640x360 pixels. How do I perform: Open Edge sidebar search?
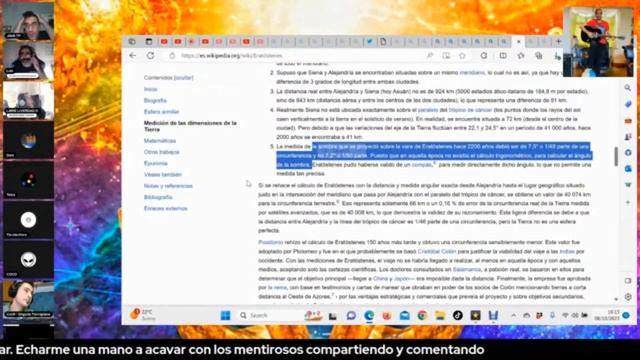(628, 88)
